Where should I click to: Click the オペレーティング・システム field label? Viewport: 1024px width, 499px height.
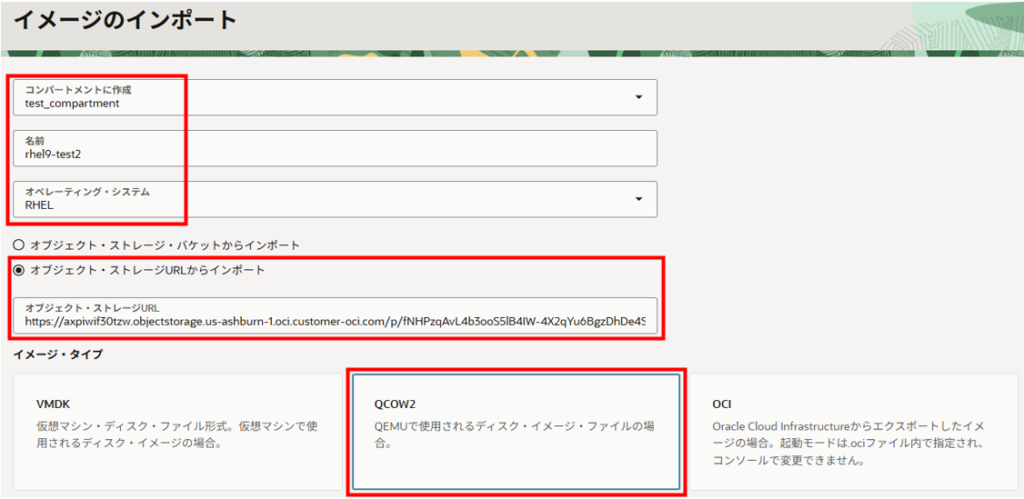[87, 192]
